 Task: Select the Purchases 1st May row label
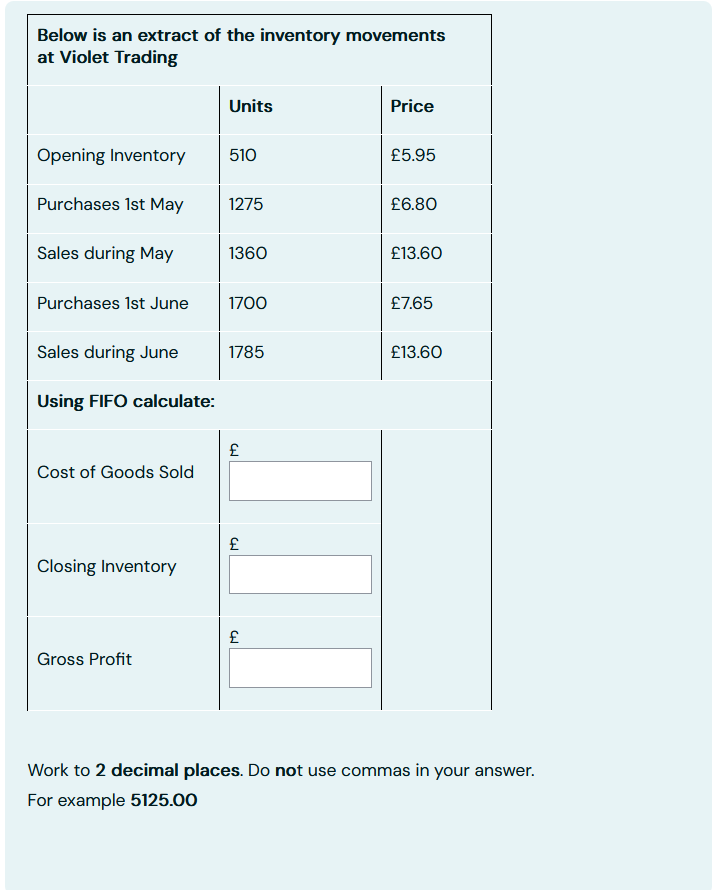[x=108, y=204]
